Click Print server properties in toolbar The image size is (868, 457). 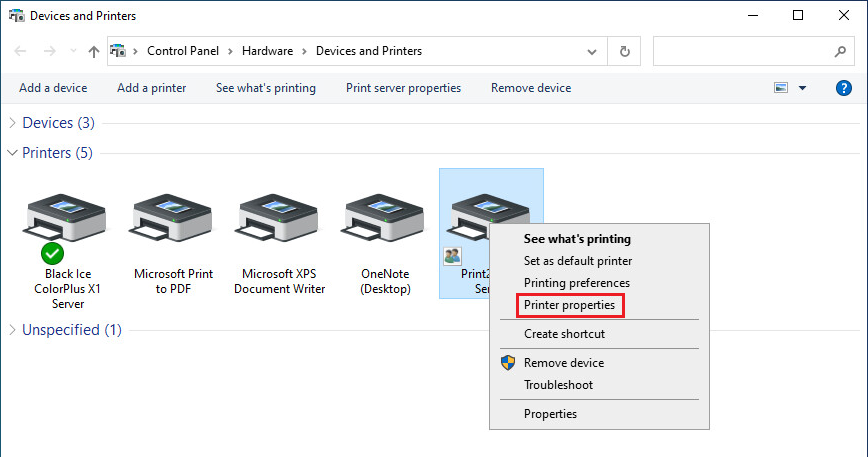(x=404, y=88)
